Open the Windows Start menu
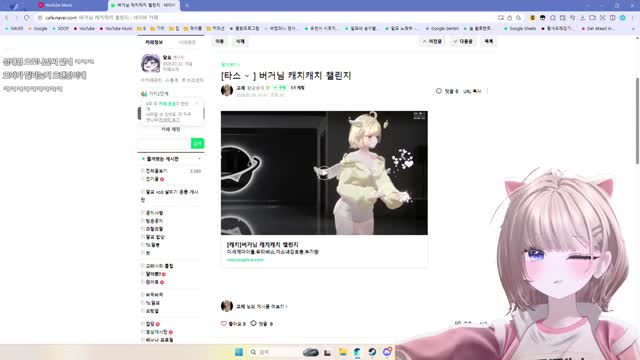 239,352
